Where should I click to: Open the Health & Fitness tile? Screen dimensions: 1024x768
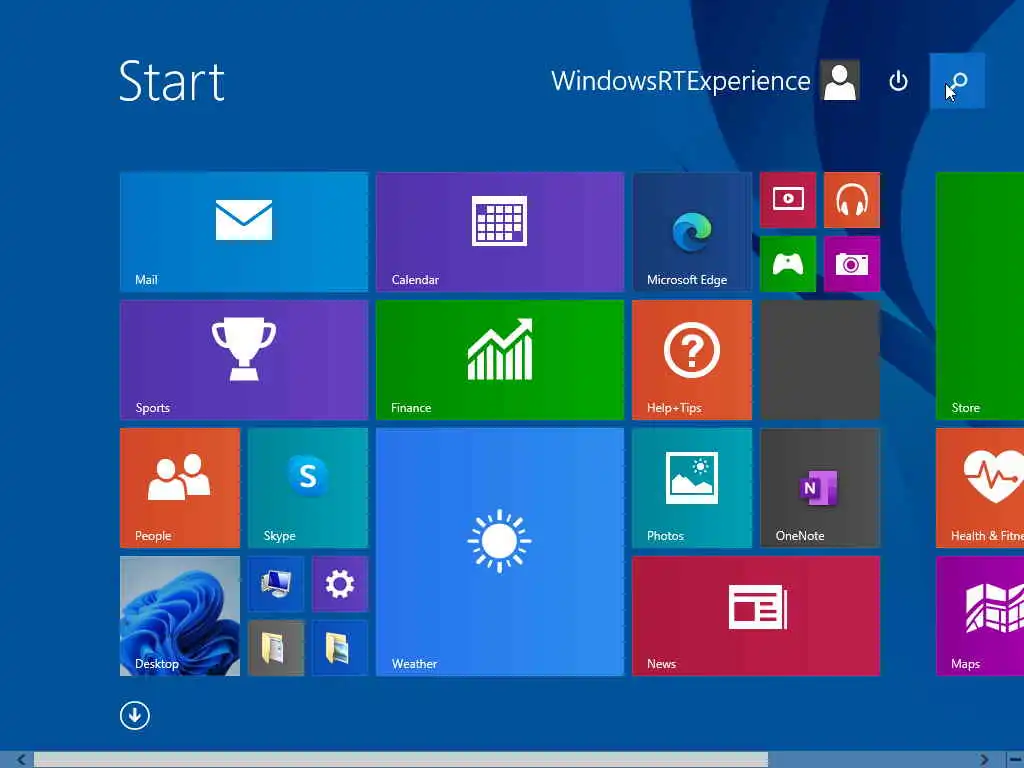pos(980,488)
